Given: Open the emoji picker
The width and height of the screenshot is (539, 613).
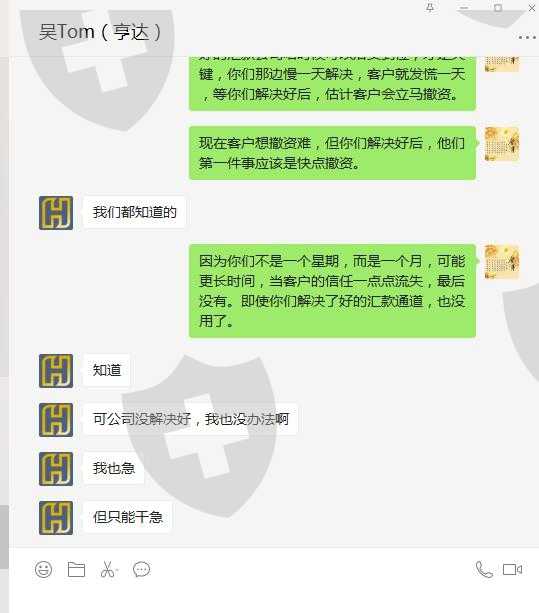Looking at the screenshot, I should [x=43, y=569].
